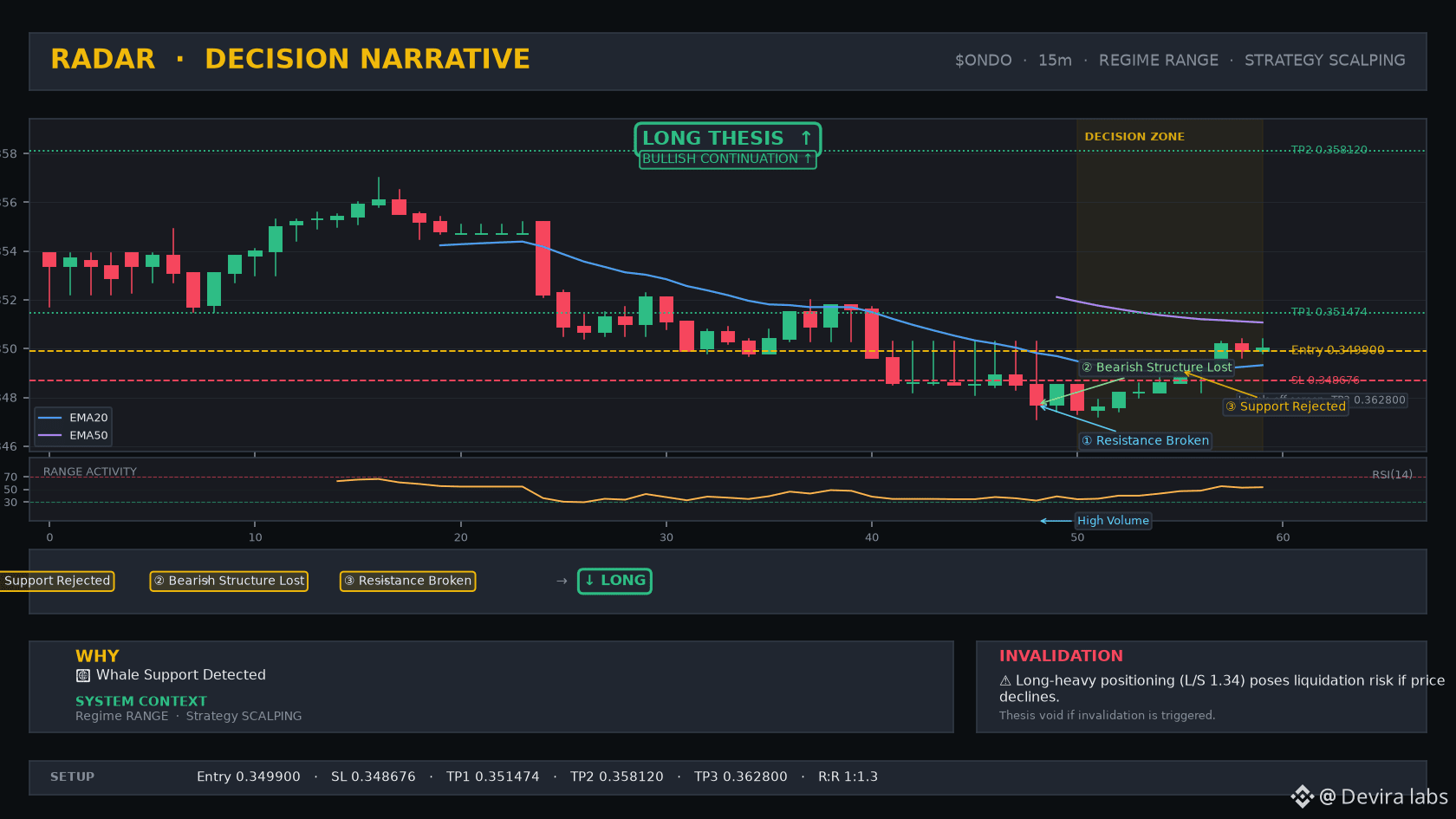The width and height of the screenshot is (1456, 819).
Task: Click the icon beside Whale Support Detected
Action: pos(83,675)
